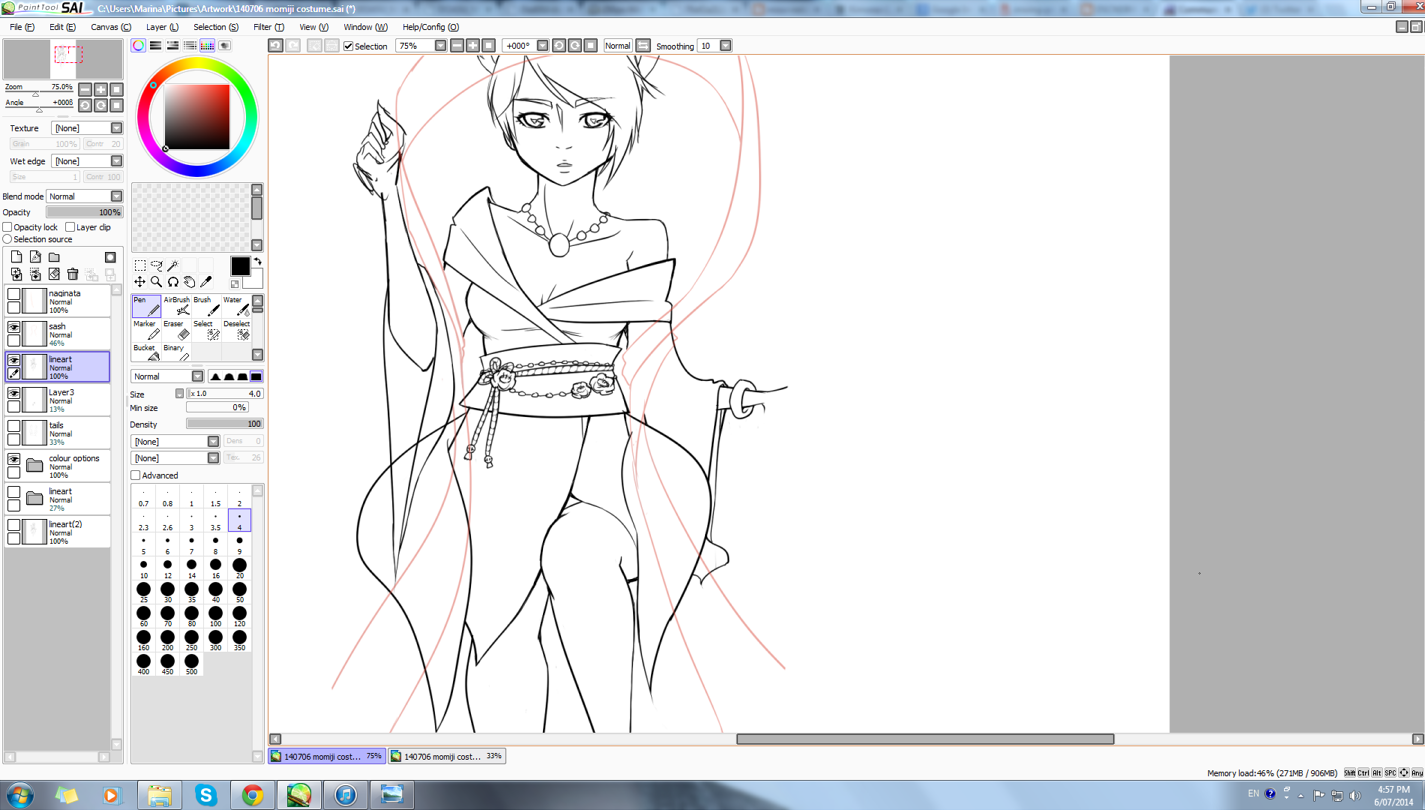This screenshot has width=1425, height=810.
Task: Activate the Eyedropper color picker tool
Action: click(206, 282)
